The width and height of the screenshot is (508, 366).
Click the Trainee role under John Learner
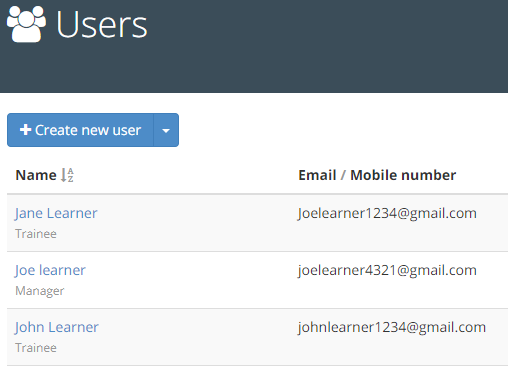point(36,348)
